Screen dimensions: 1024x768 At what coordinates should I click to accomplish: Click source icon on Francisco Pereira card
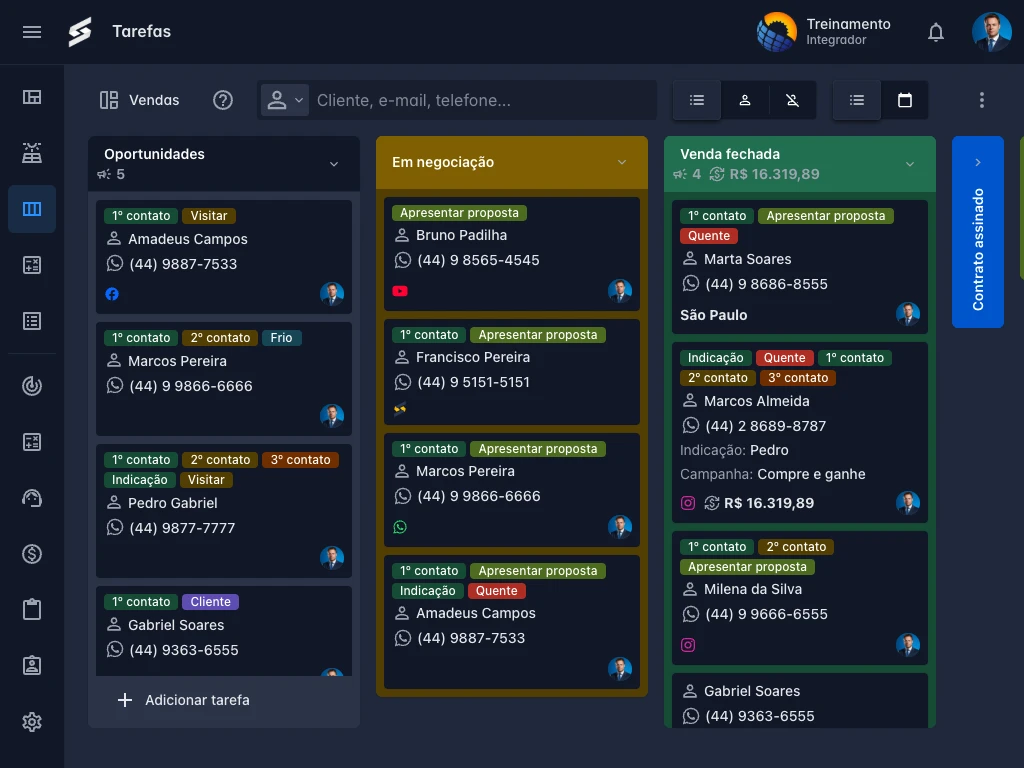tap(400, 409)
